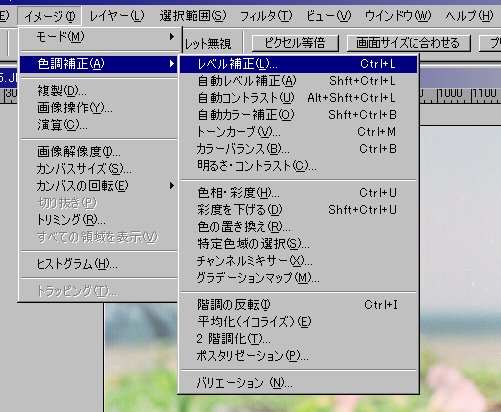Open 画像解像度(I)... dialog

tap(99, 152)
